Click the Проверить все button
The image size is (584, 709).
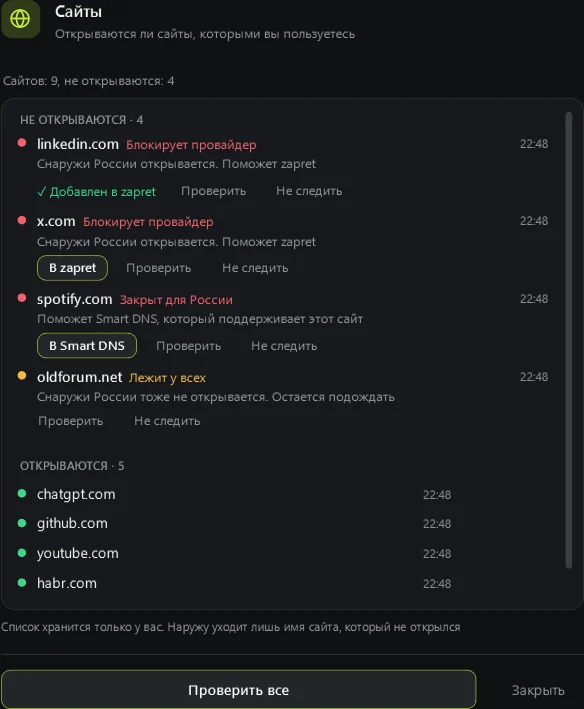[238, 690]
